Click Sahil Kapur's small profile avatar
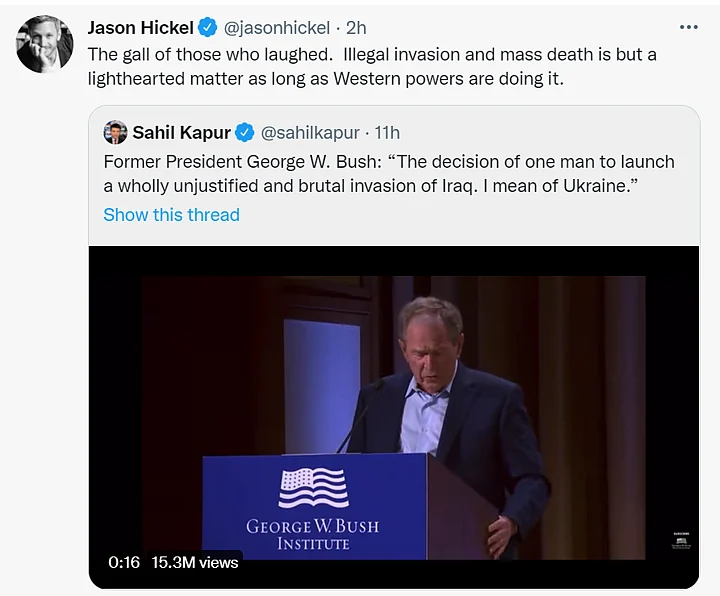The image size is (720, 596). pyautogui.click(x=116, y=133)
